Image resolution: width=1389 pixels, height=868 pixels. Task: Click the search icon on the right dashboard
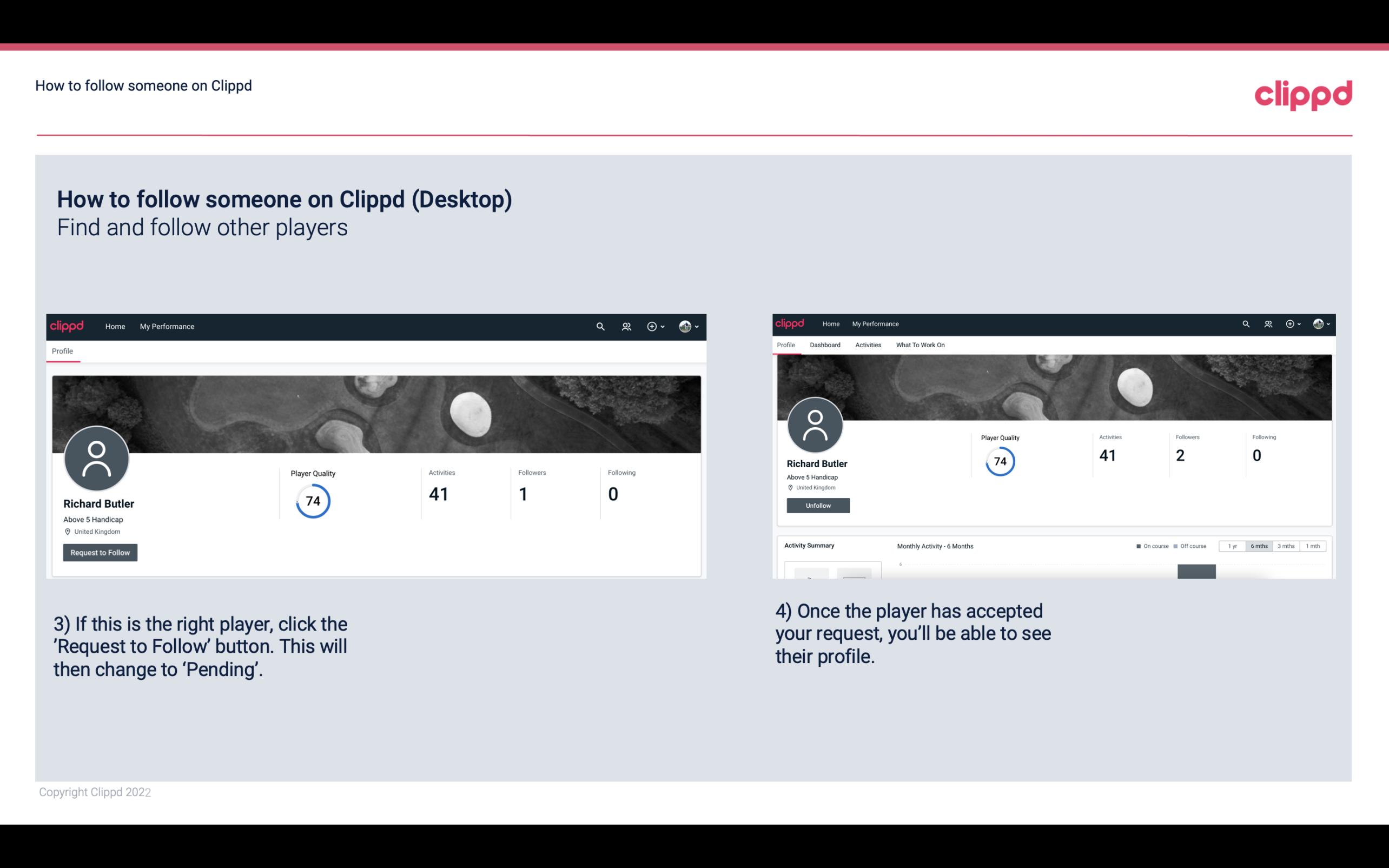click(1246, 323)
